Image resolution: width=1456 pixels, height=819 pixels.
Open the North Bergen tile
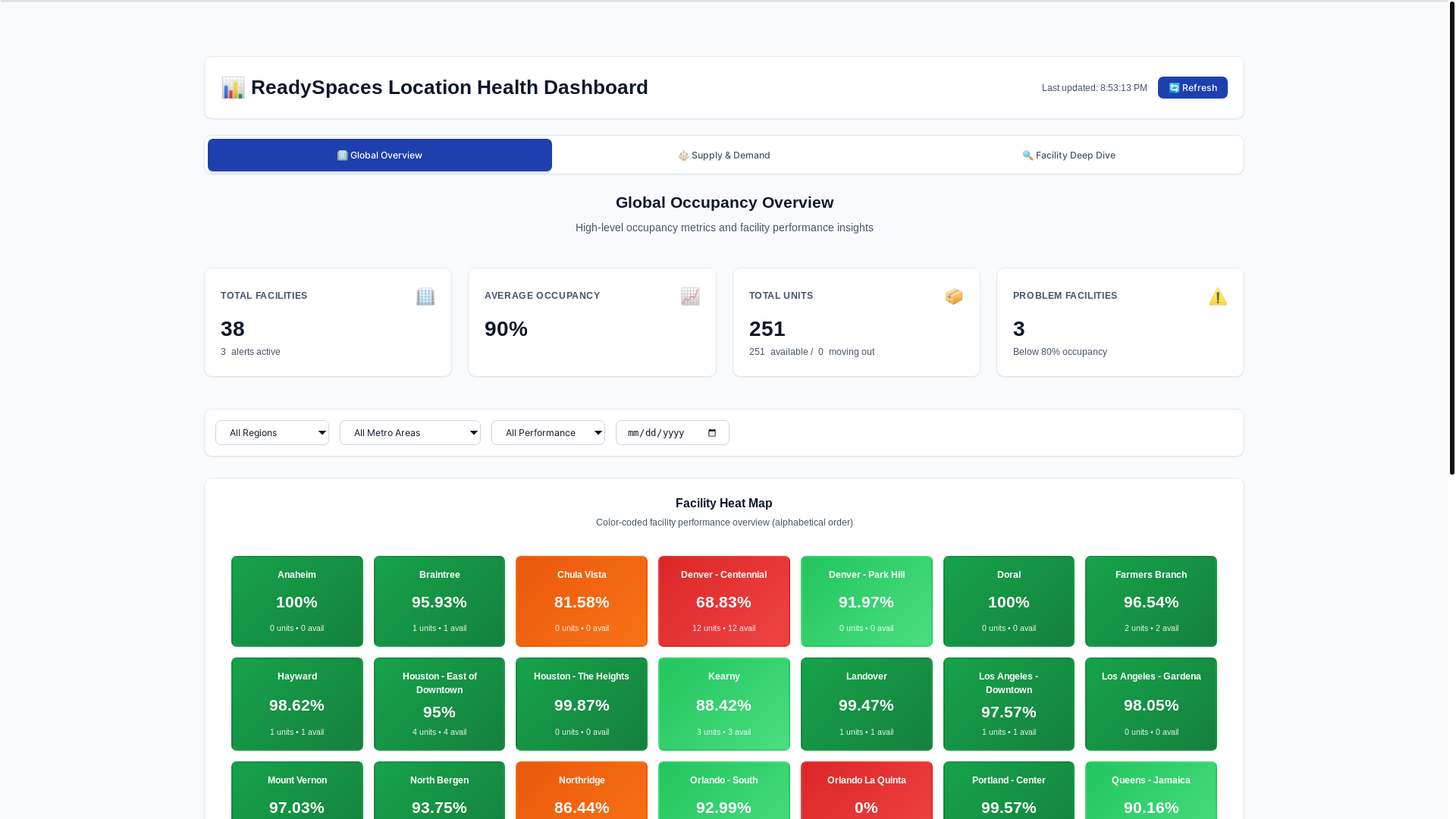439,790
